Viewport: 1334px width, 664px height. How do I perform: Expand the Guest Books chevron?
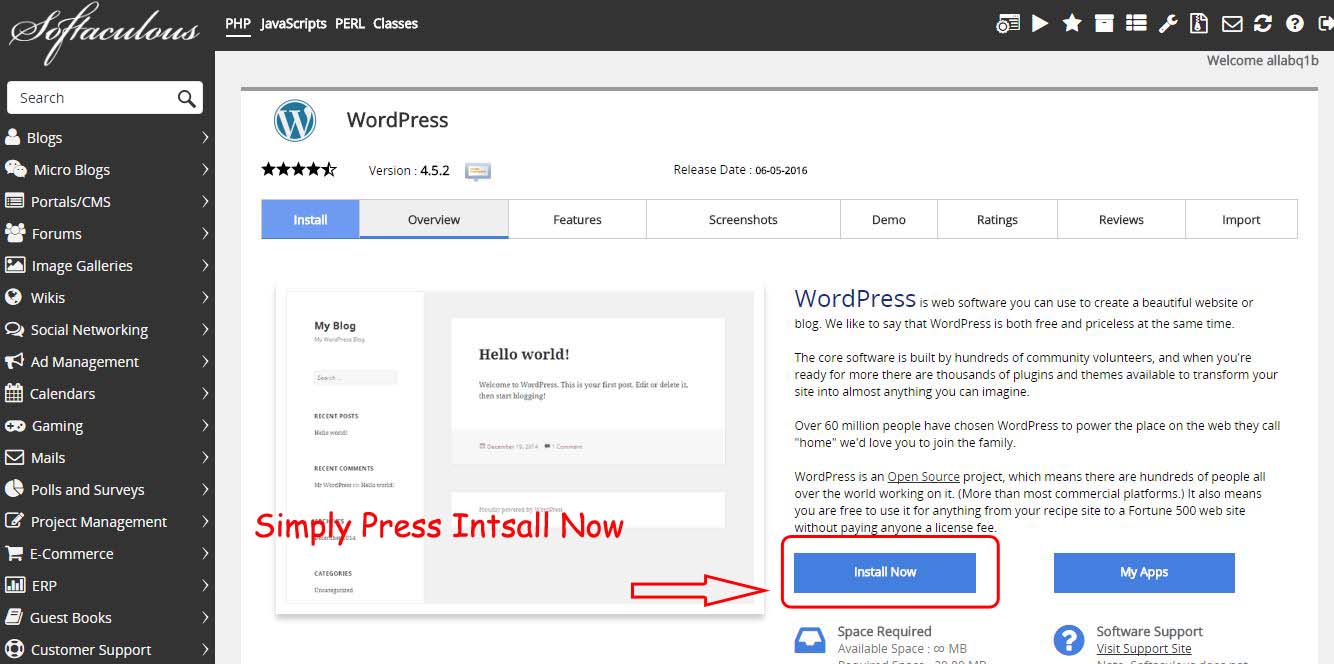pos(205,617)
